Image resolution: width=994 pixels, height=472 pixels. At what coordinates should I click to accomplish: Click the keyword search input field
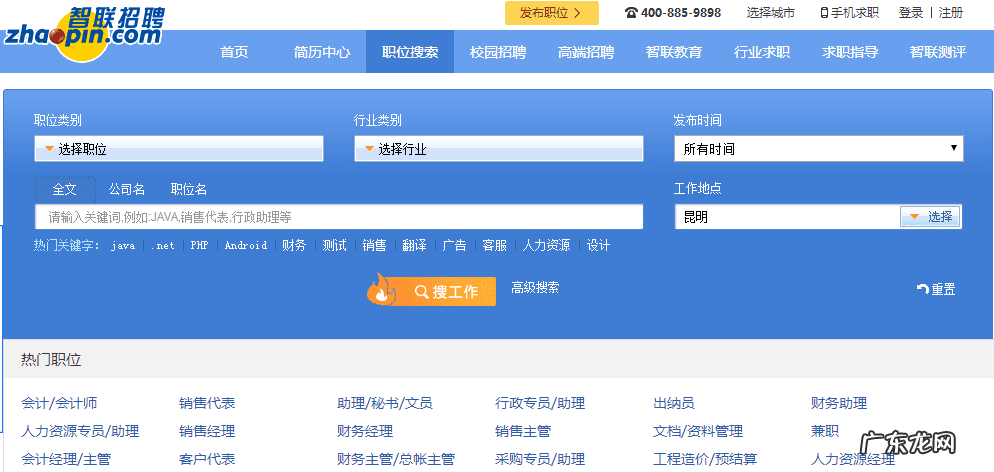(x=338, y=217)
